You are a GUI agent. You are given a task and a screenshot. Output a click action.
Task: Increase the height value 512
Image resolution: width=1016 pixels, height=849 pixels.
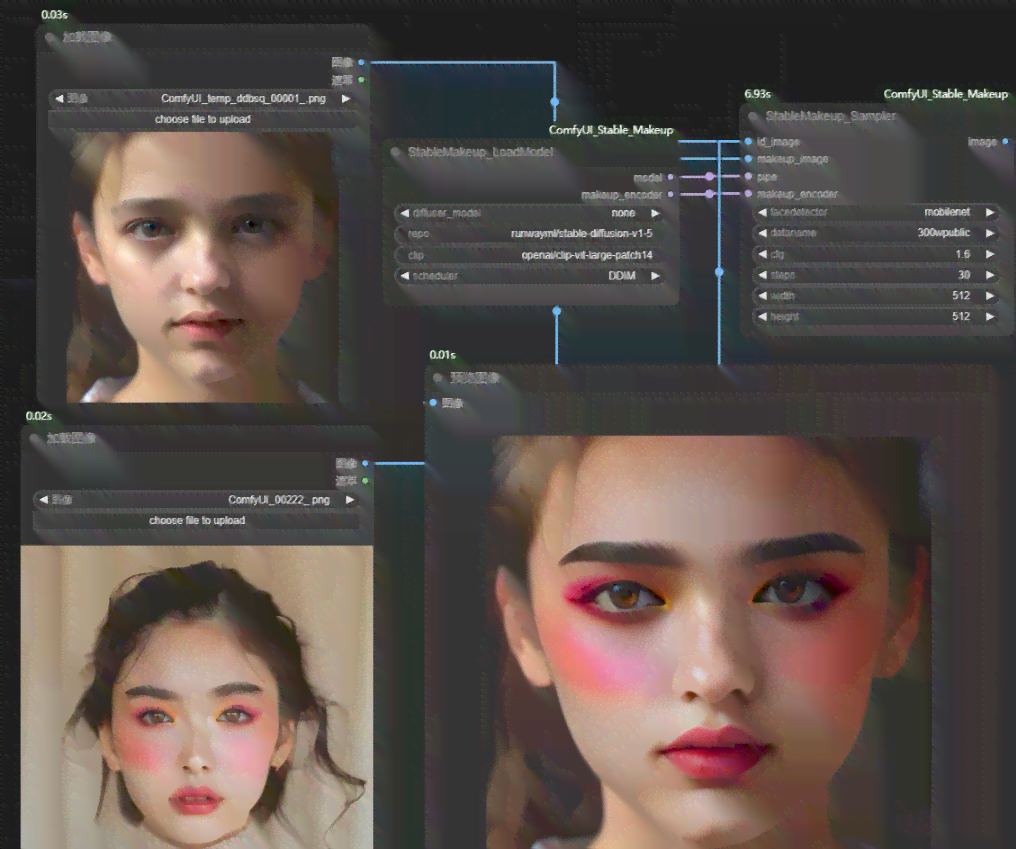point(990,316)
